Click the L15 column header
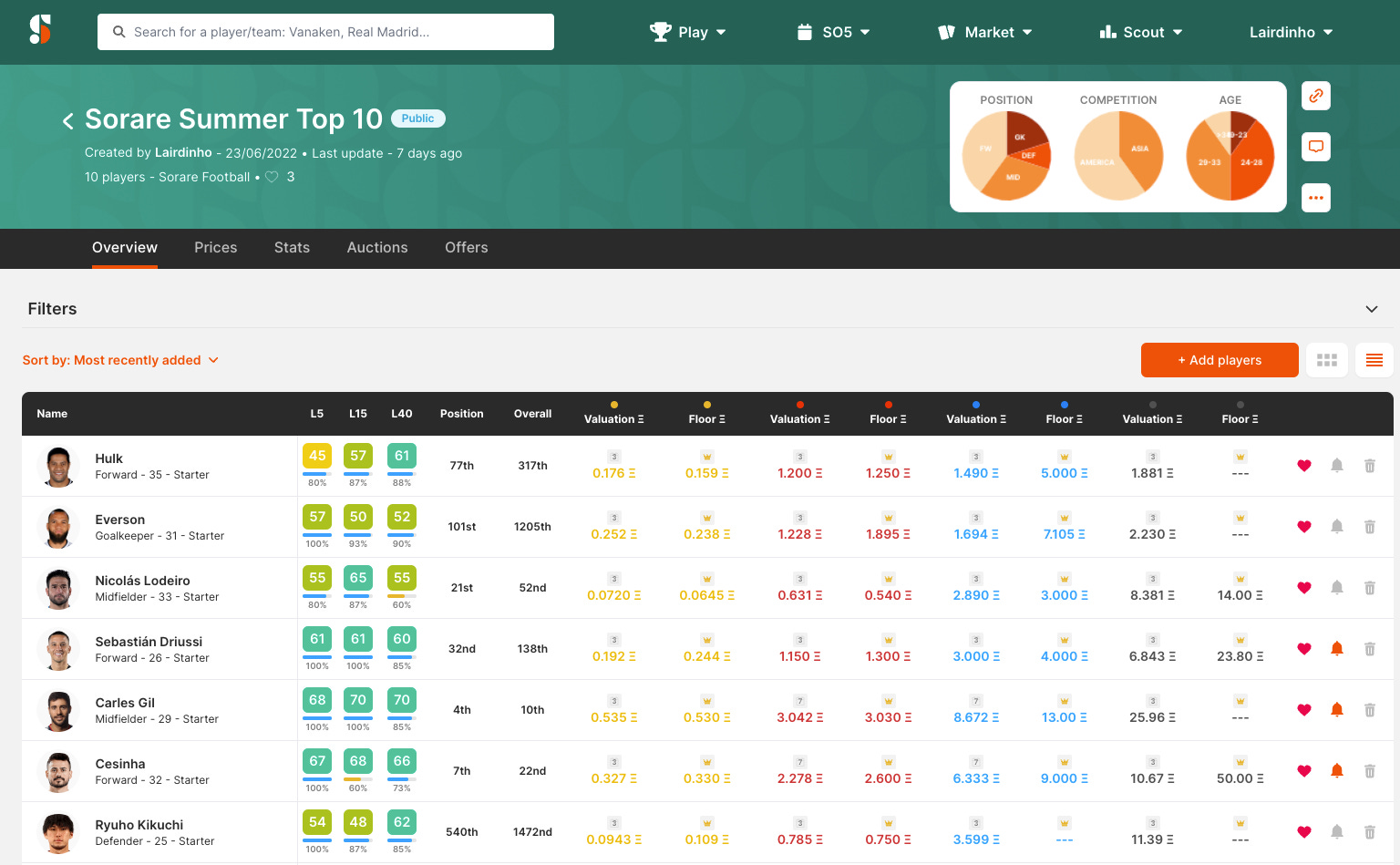This screenshot has height=865, width=1400. coord(358,414)
